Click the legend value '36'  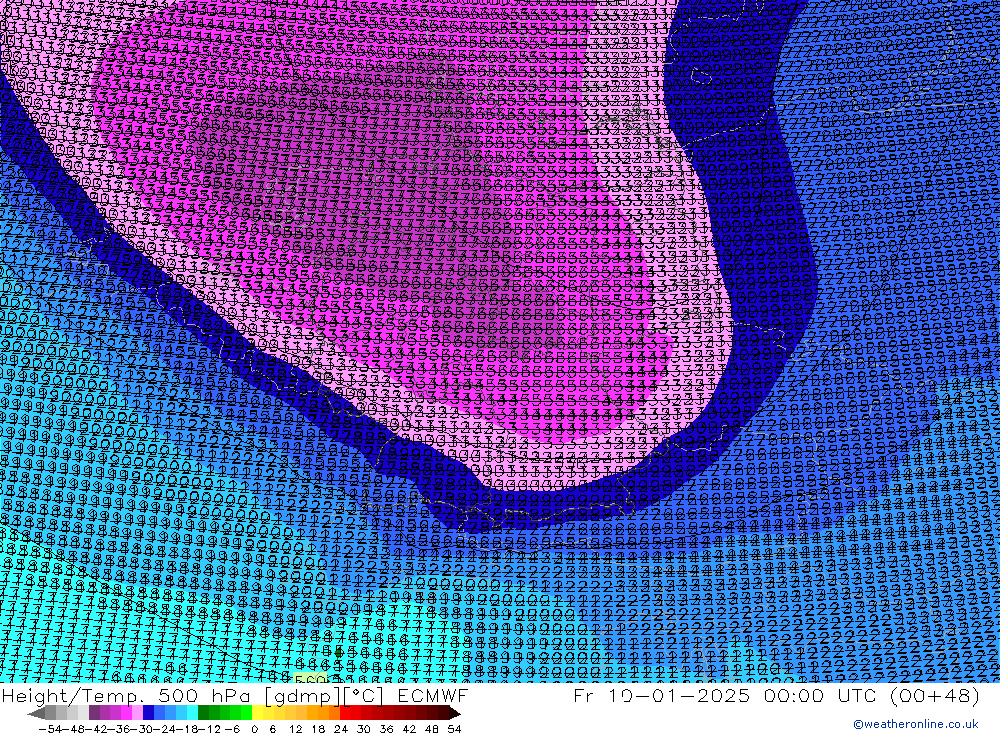pos(386,729)
